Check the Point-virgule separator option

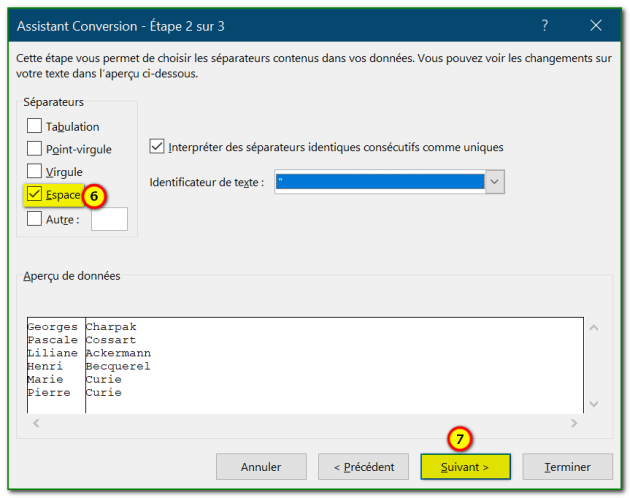(35, 149)
